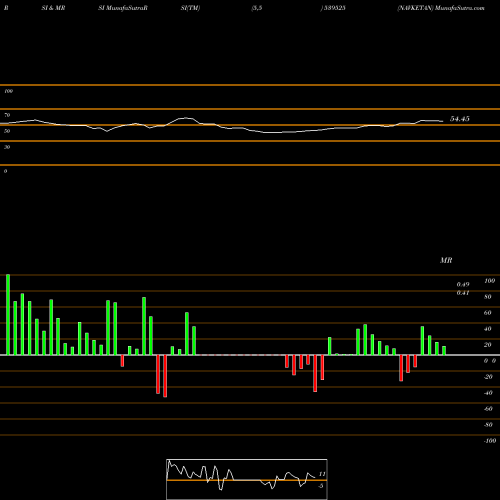The width and height of the screenshot is (500, 500).
Task: Select the 0.41 value beside the MR panel
Action: [x=463, y=293]
